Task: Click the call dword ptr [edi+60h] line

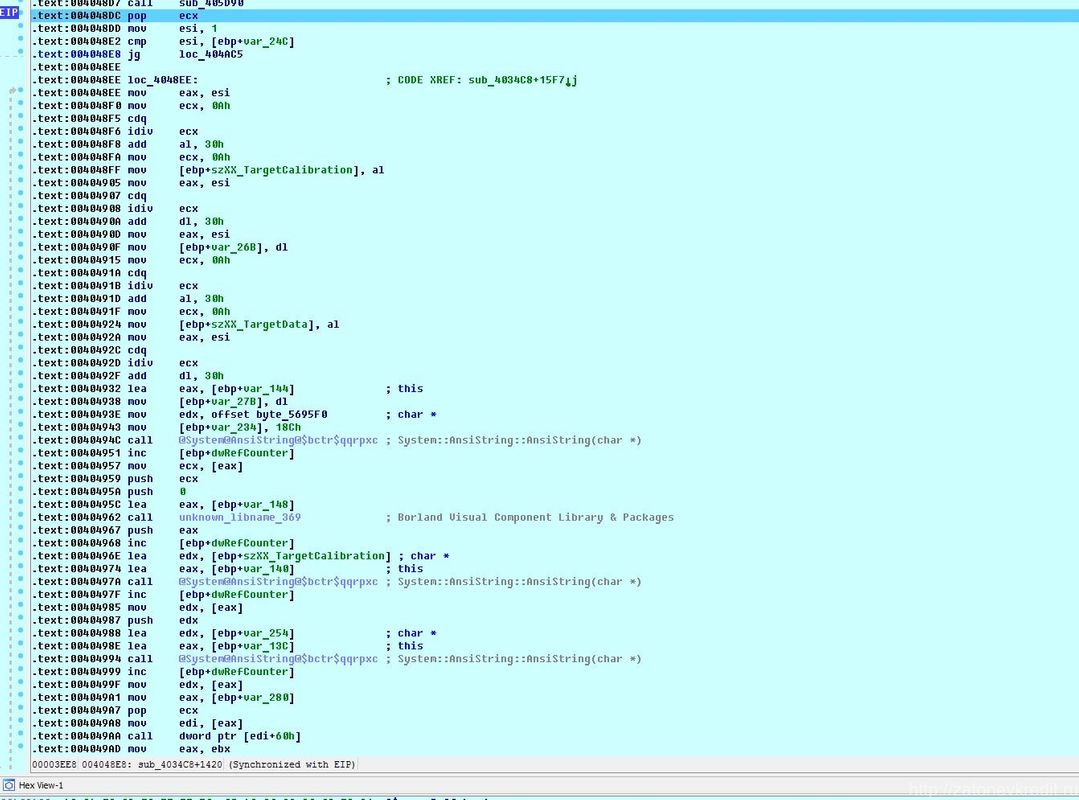Action: (x=240, y=736)
